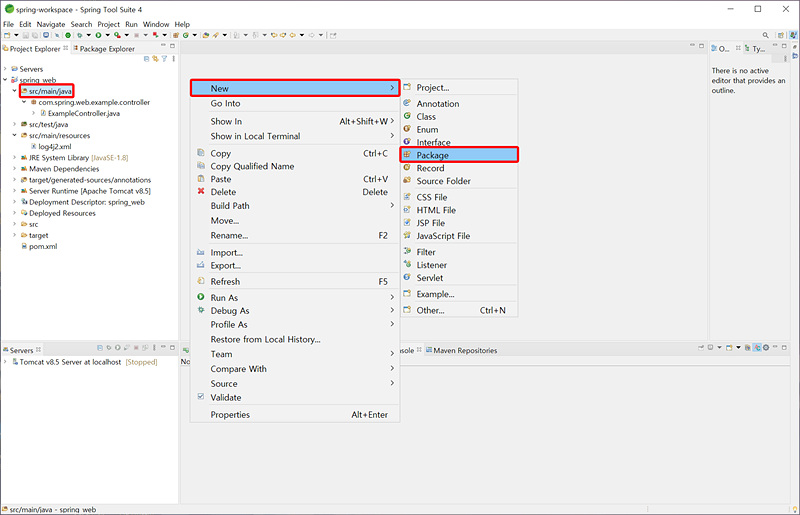800x515 pixels.
Task: Open the File menu
Action: point(9,24)
